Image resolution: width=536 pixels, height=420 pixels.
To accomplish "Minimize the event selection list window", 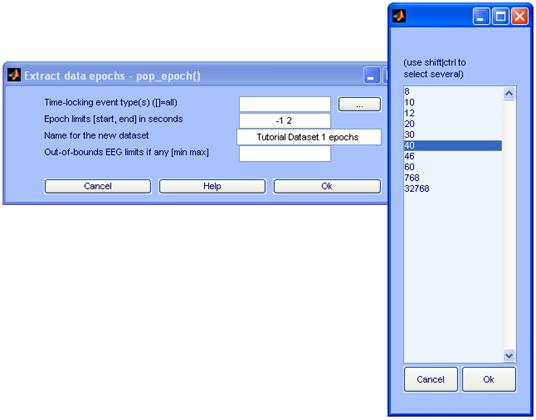I will click(x=481, y=16).
